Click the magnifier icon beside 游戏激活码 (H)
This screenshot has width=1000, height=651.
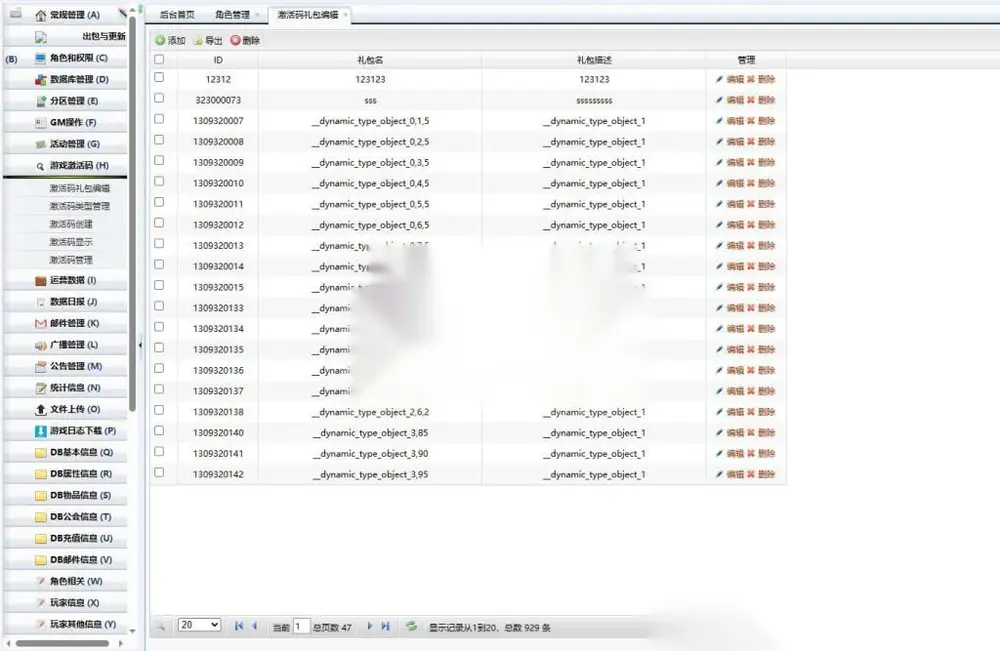(40, 166)
